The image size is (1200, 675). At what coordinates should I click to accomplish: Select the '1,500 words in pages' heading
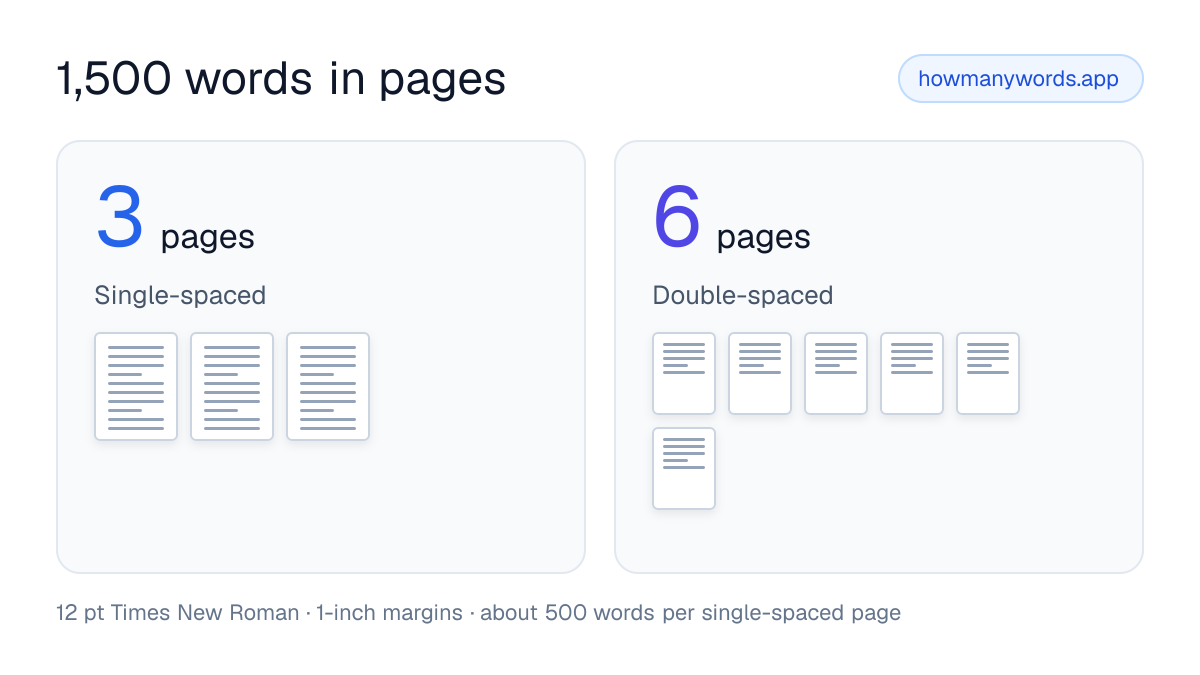pyautogui.click(x=281, y=80)
